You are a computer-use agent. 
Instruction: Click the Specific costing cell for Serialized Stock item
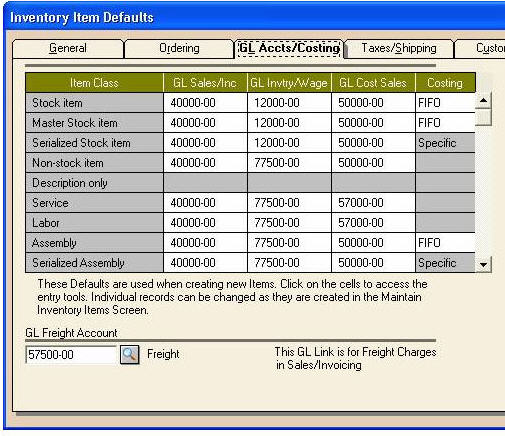445,143
